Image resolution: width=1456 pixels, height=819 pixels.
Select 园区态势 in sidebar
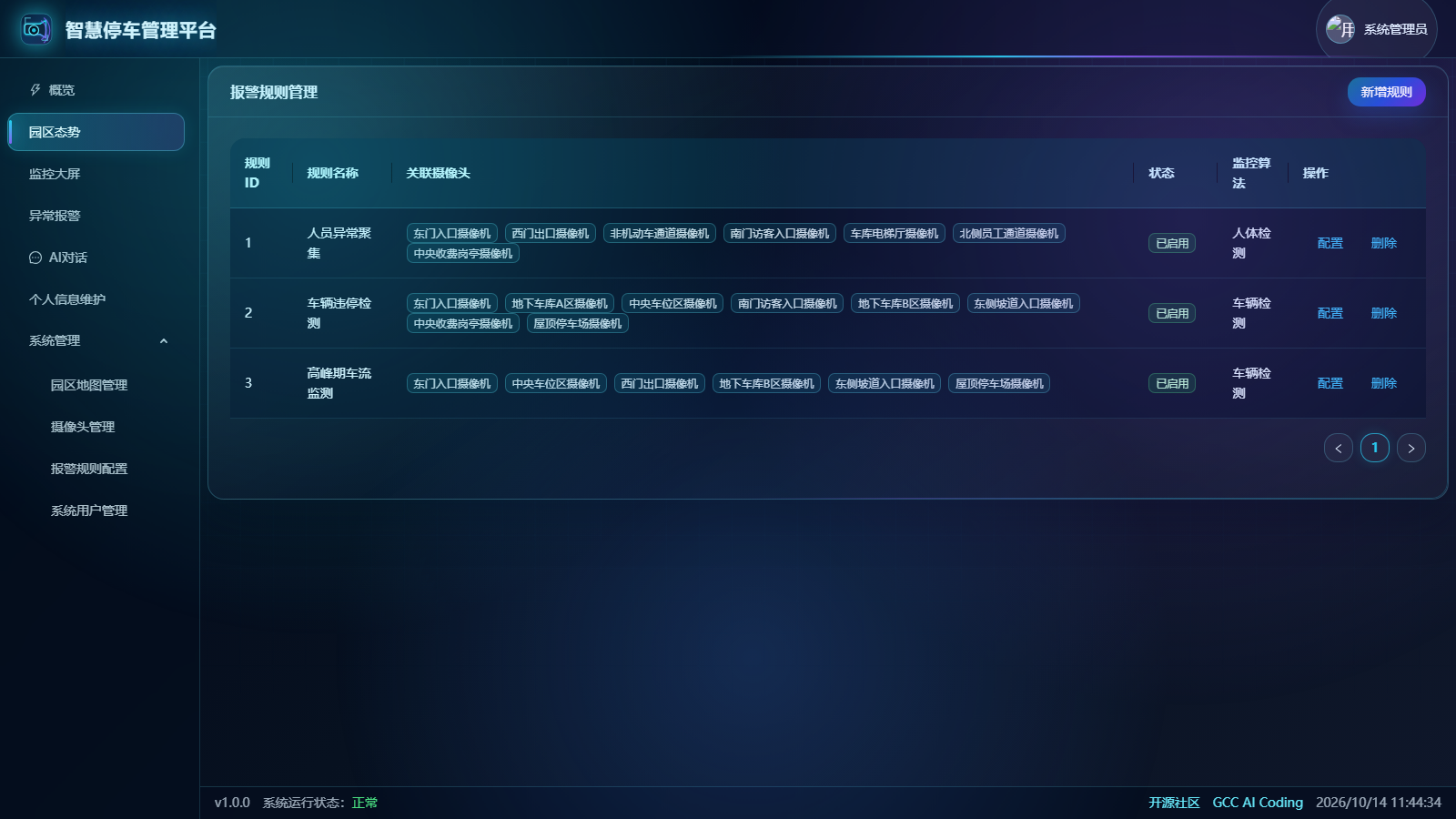point(96,132)
